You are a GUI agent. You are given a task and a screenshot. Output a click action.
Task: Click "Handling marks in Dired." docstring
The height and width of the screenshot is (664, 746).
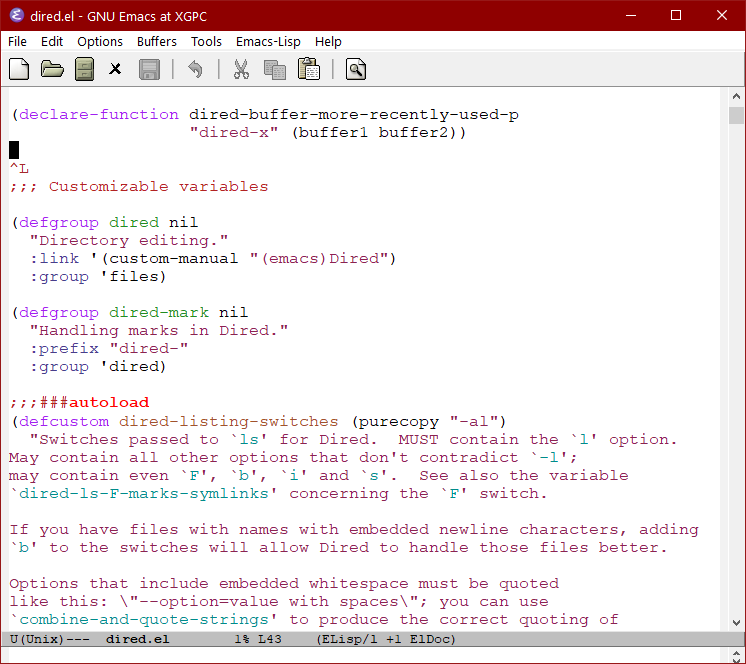[159, 331]
